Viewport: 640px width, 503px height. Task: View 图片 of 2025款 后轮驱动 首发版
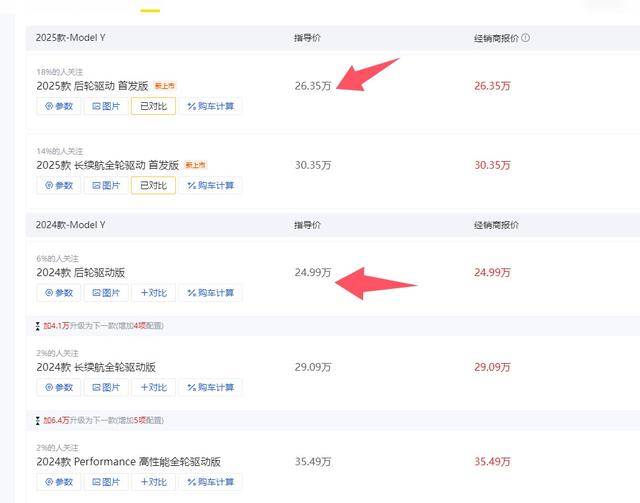[106, 106]
